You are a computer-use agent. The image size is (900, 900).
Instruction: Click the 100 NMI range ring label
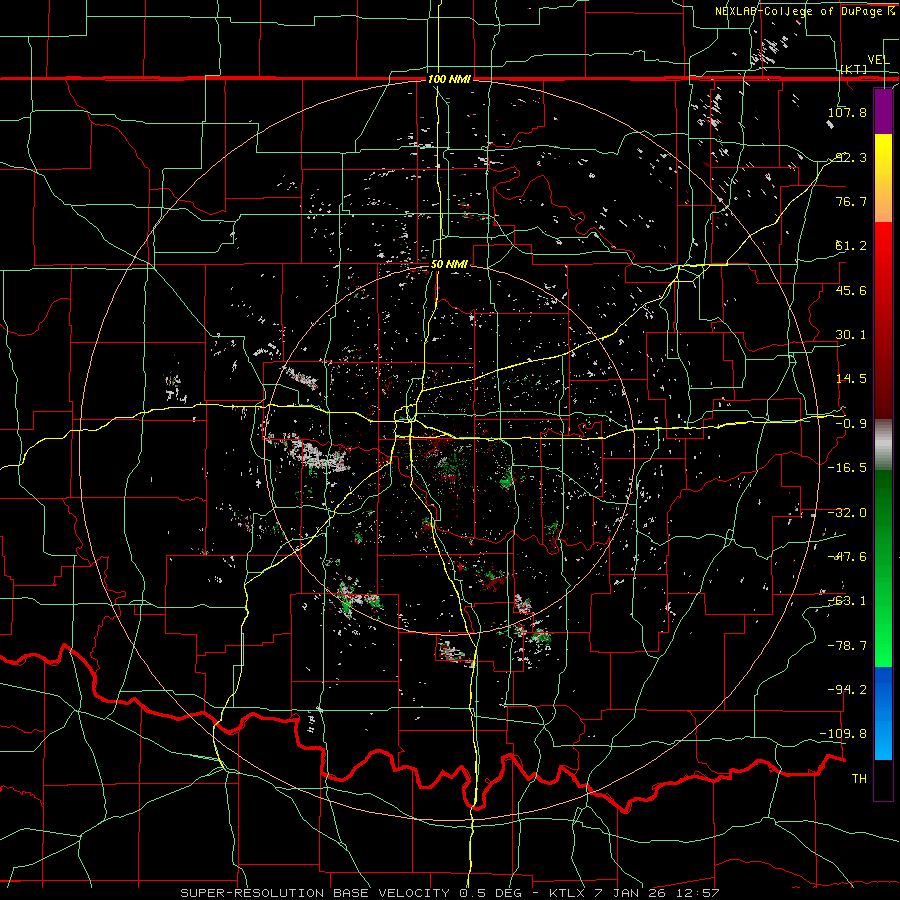(449, 79)
